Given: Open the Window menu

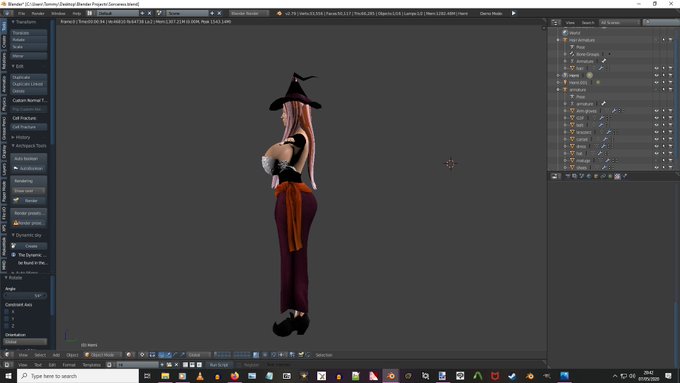Looking at the screenshot, I should click(58, 13).
